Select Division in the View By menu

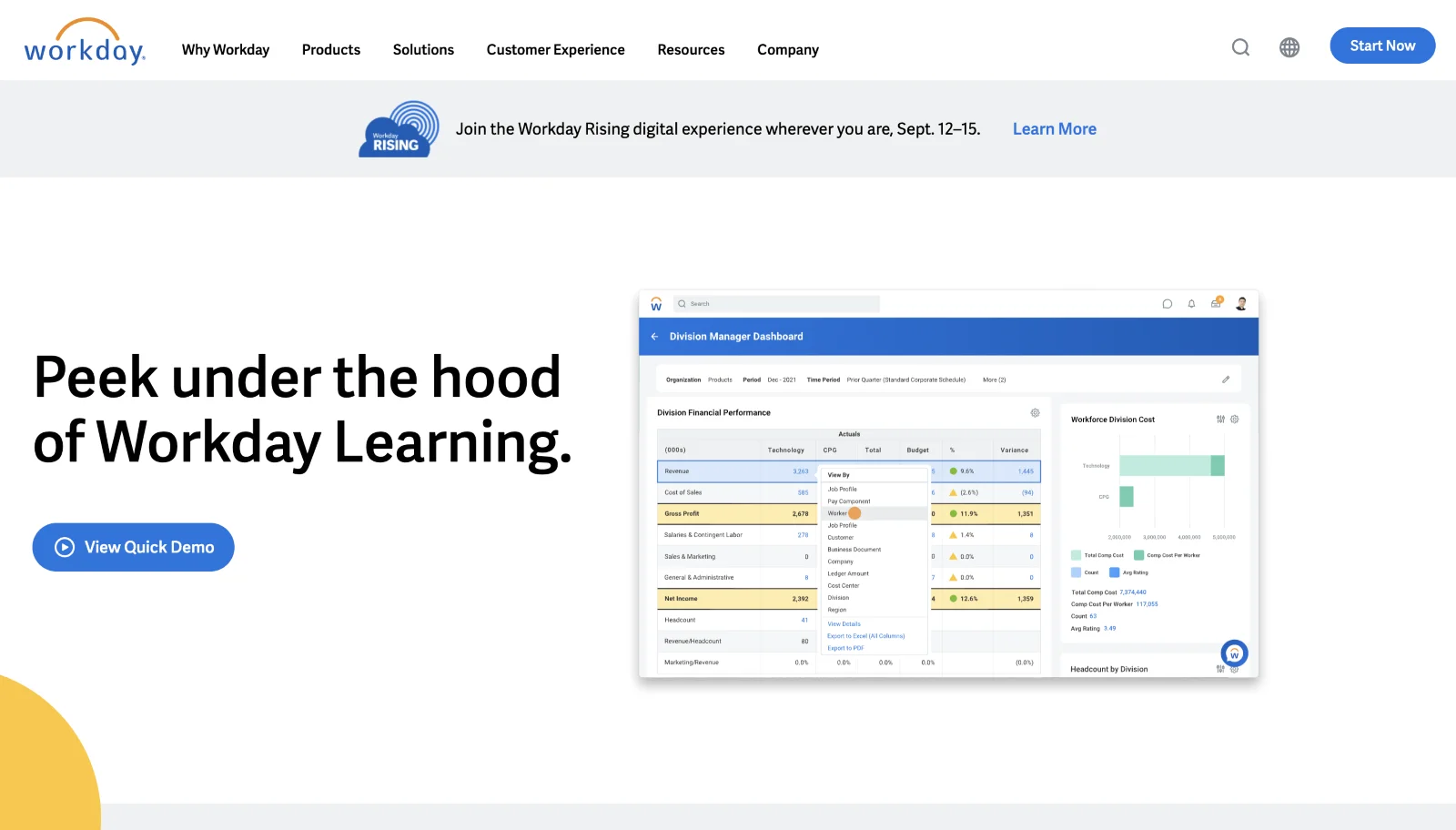point(838,598)
